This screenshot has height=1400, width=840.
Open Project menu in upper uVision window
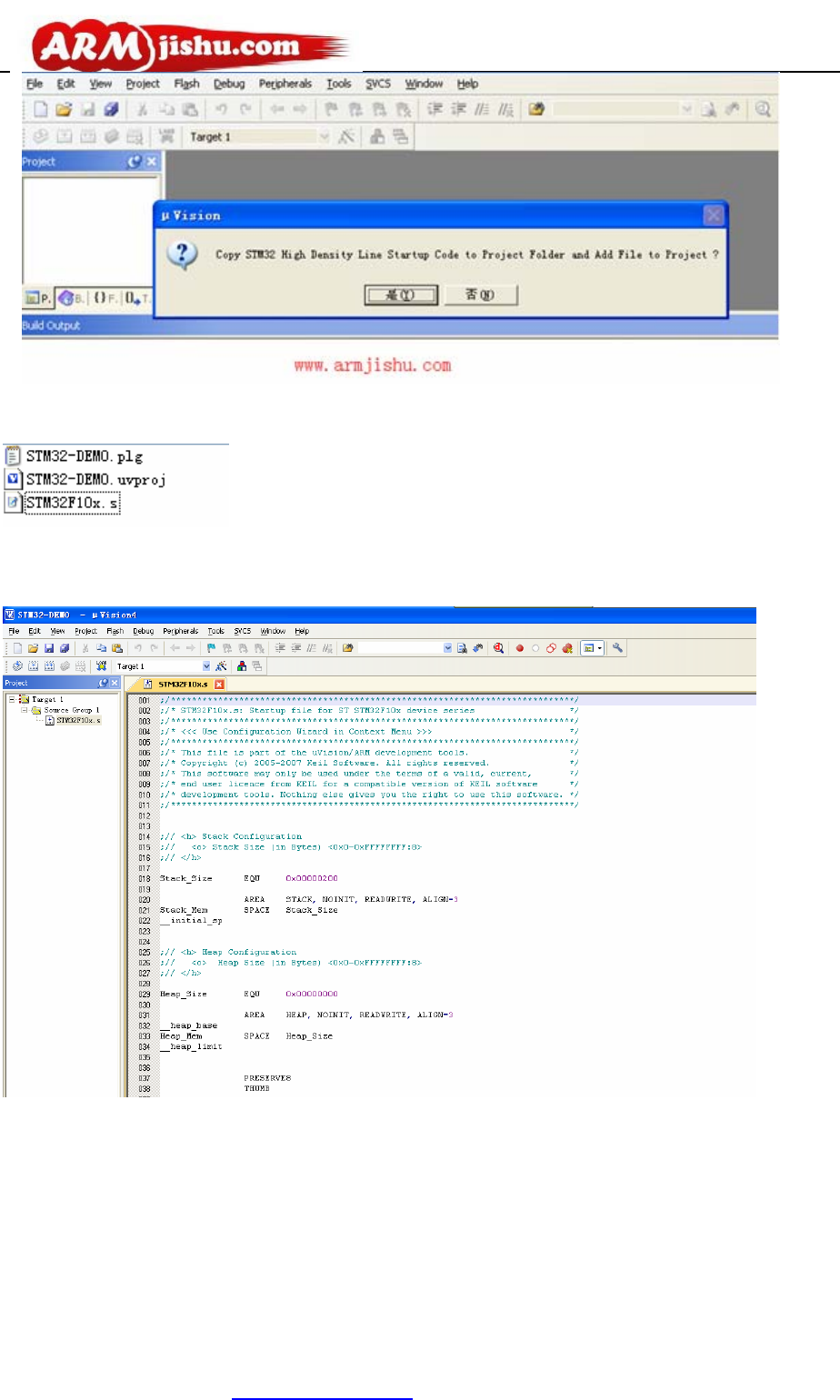pos(143,84)
